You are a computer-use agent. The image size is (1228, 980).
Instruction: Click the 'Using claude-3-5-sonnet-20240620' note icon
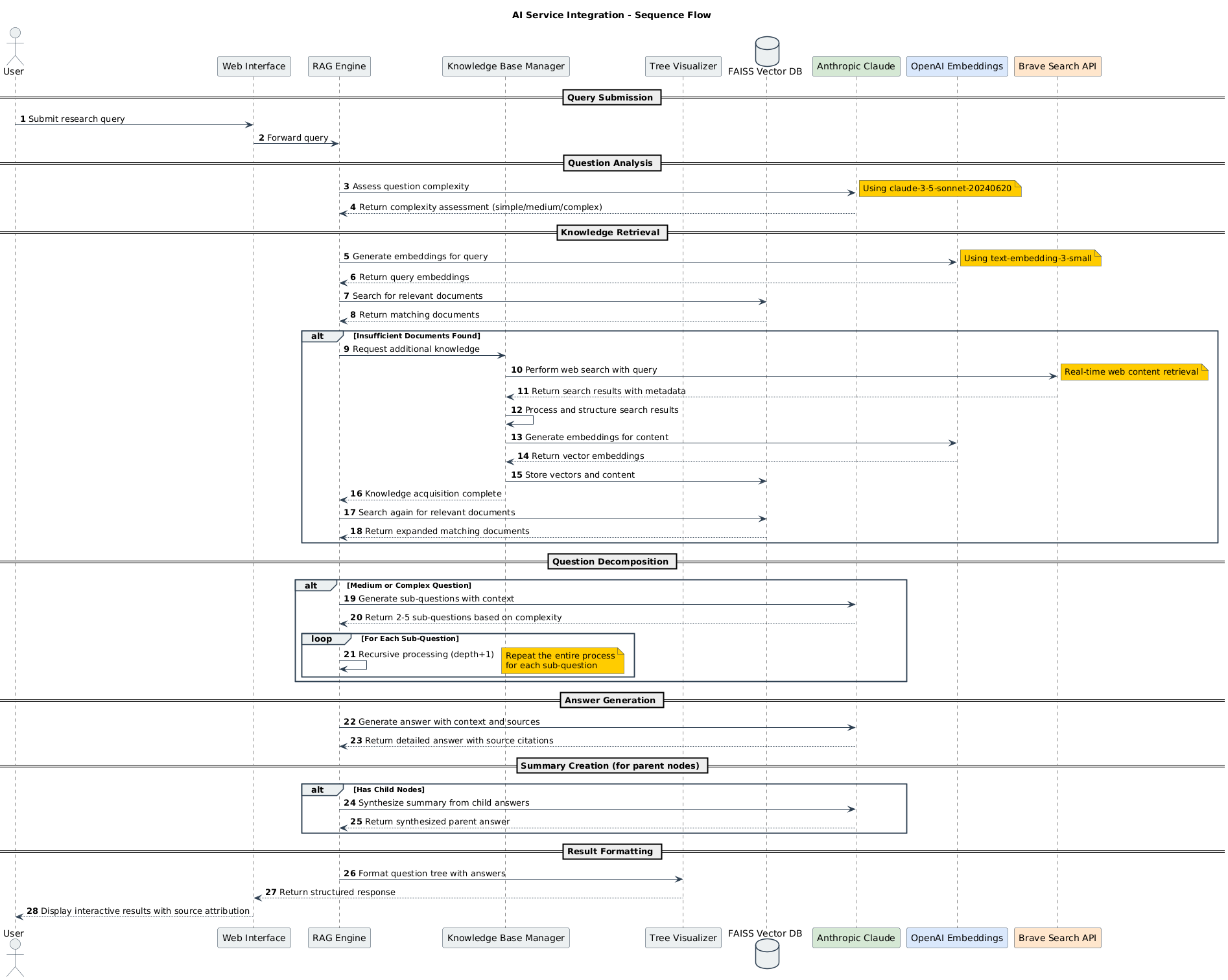click(939, 189)
